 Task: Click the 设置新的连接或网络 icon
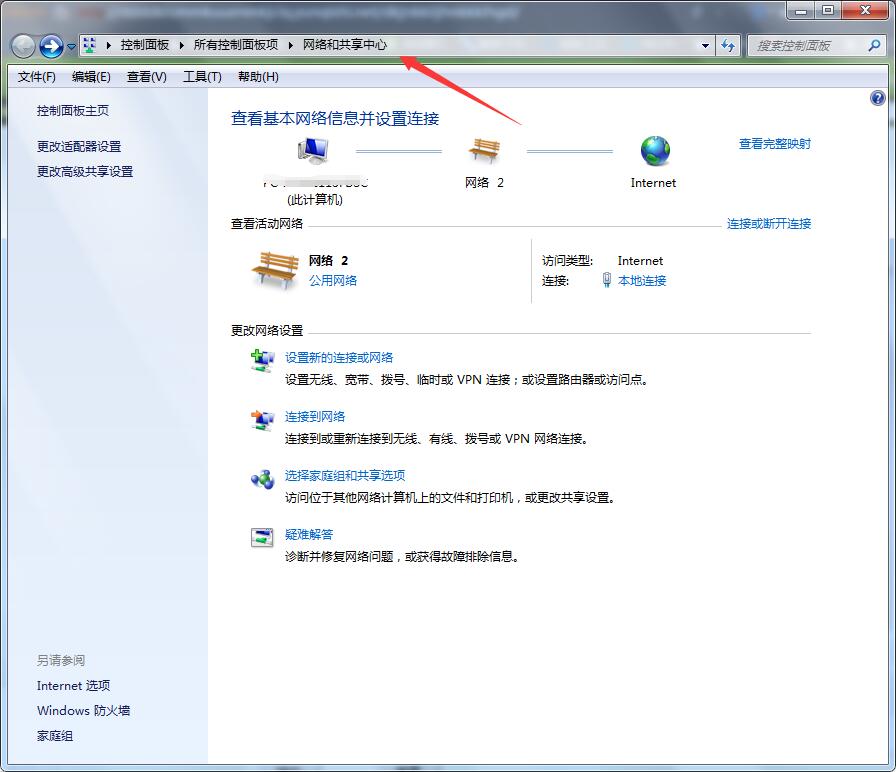(262, 362)
